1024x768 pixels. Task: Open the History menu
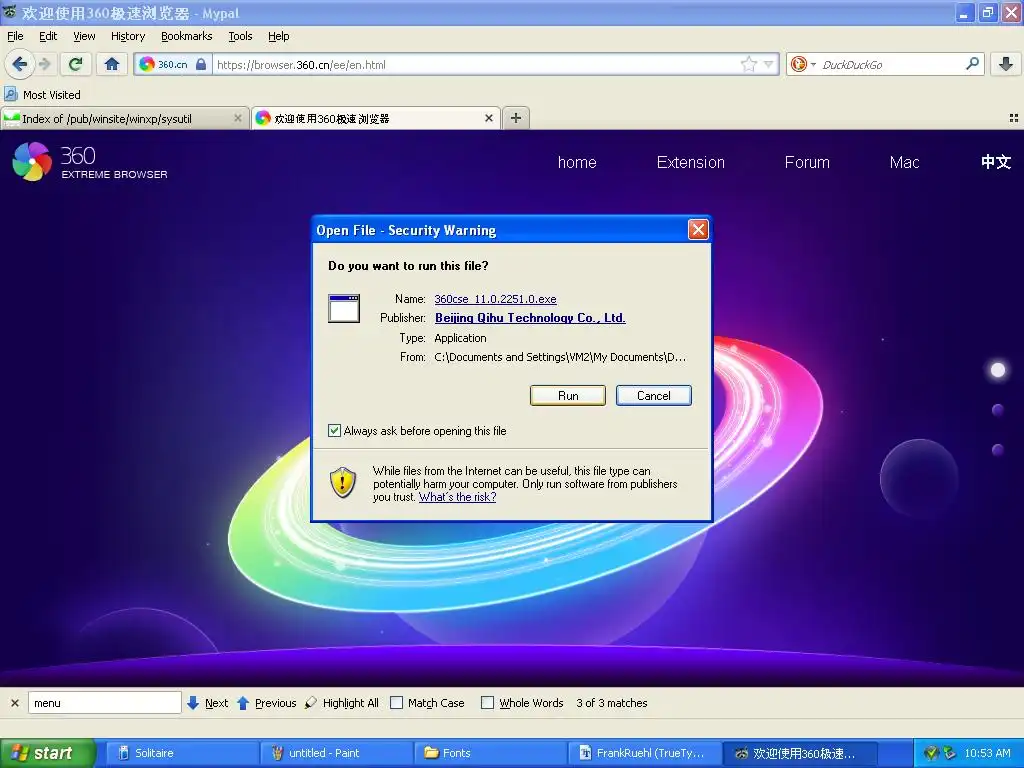tap(128, 36)
